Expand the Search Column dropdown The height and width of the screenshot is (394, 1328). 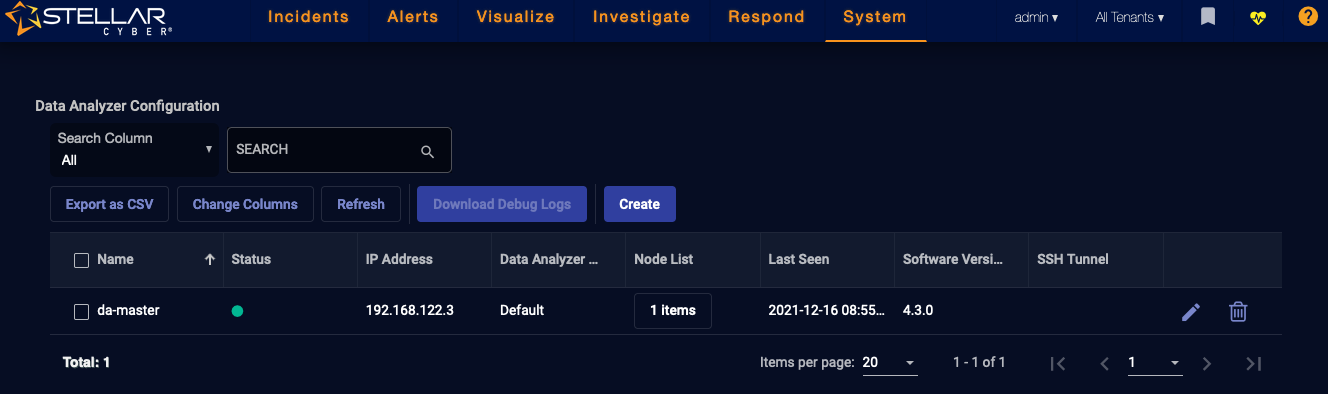135,149
